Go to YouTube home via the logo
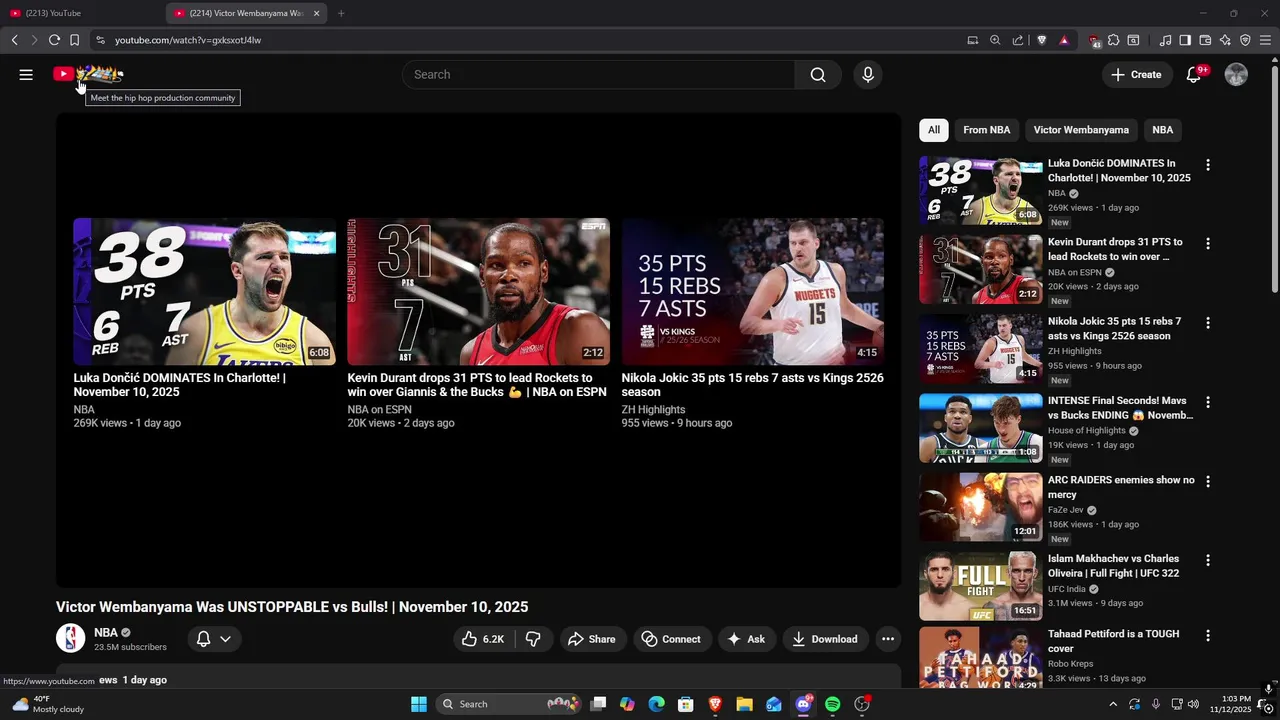Screen dimensions: 1280x720 coord(88,74)
